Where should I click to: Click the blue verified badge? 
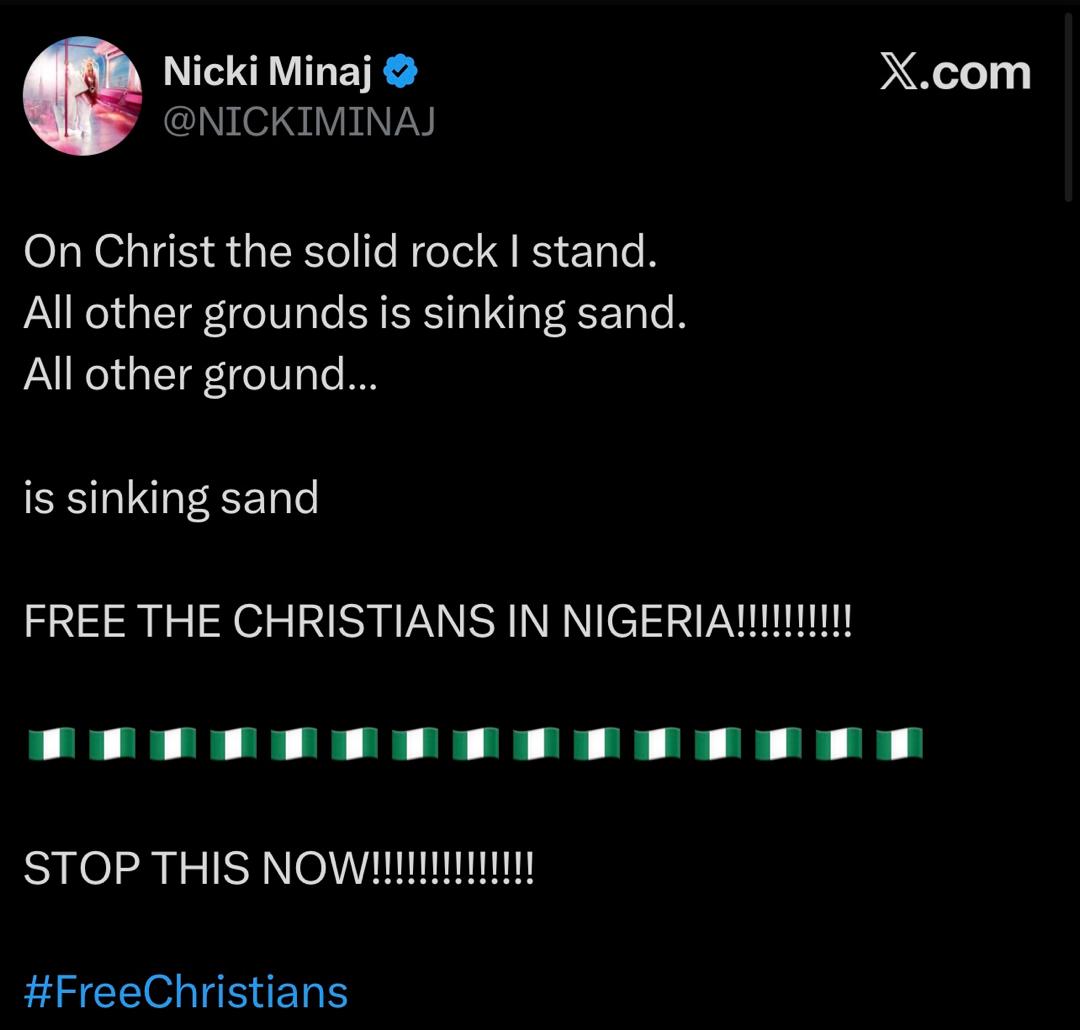click(402, 71)
